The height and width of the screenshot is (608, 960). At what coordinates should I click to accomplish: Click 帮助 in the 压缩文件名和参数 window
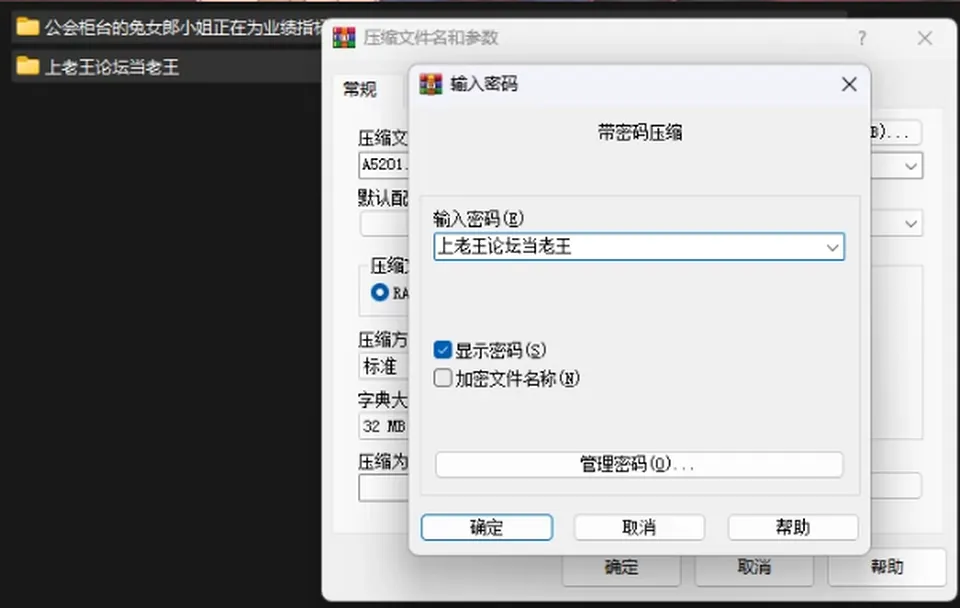(887, 568)
